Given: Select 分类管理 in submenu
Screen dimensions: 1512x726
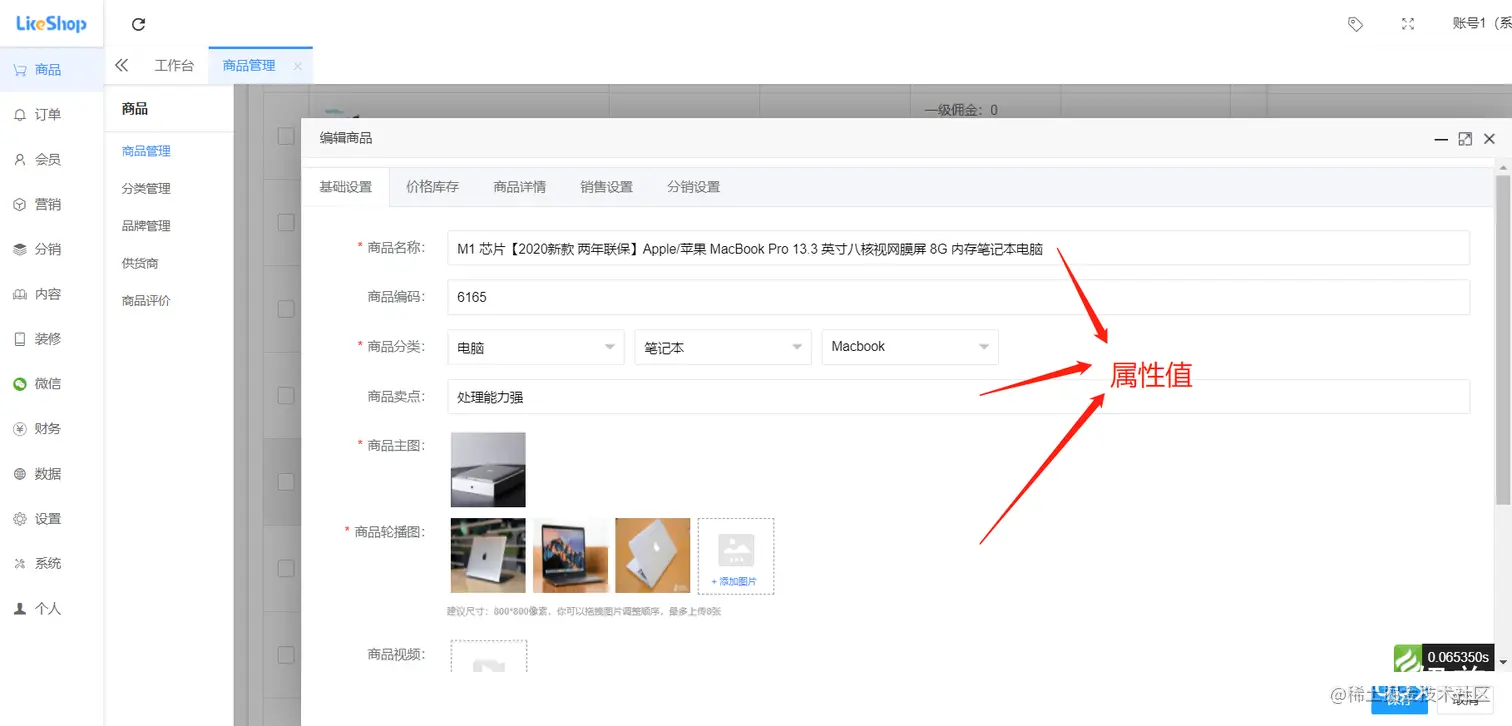Looking at the screenshot, I should (x=146, y=188).
